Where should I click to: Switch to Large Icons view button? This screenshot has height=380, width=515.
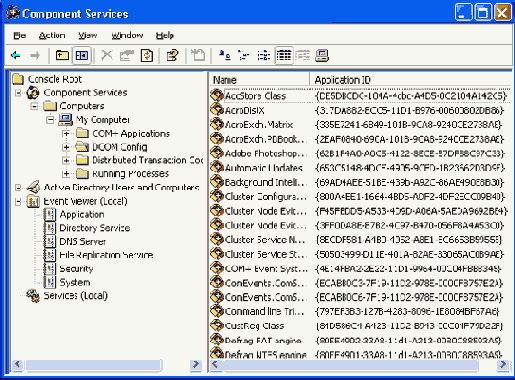coord(225,55)
